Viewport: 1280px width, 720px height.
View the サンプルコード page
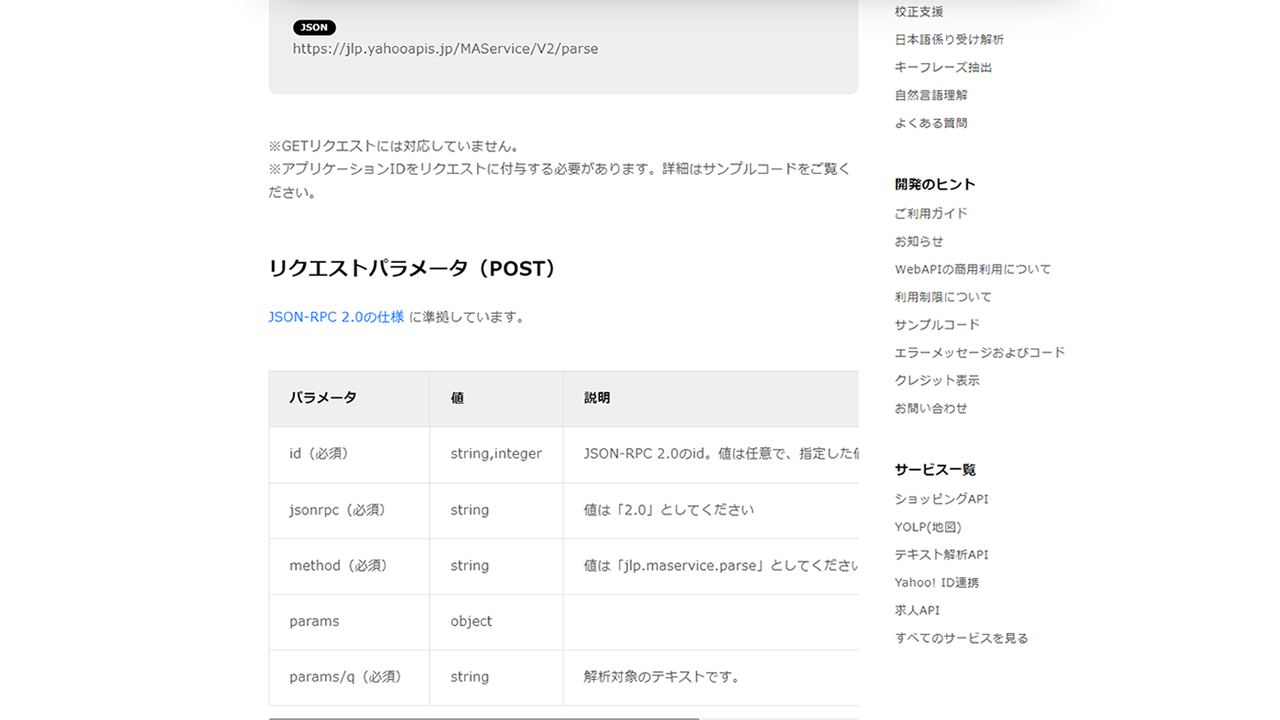tap(936, 324)
